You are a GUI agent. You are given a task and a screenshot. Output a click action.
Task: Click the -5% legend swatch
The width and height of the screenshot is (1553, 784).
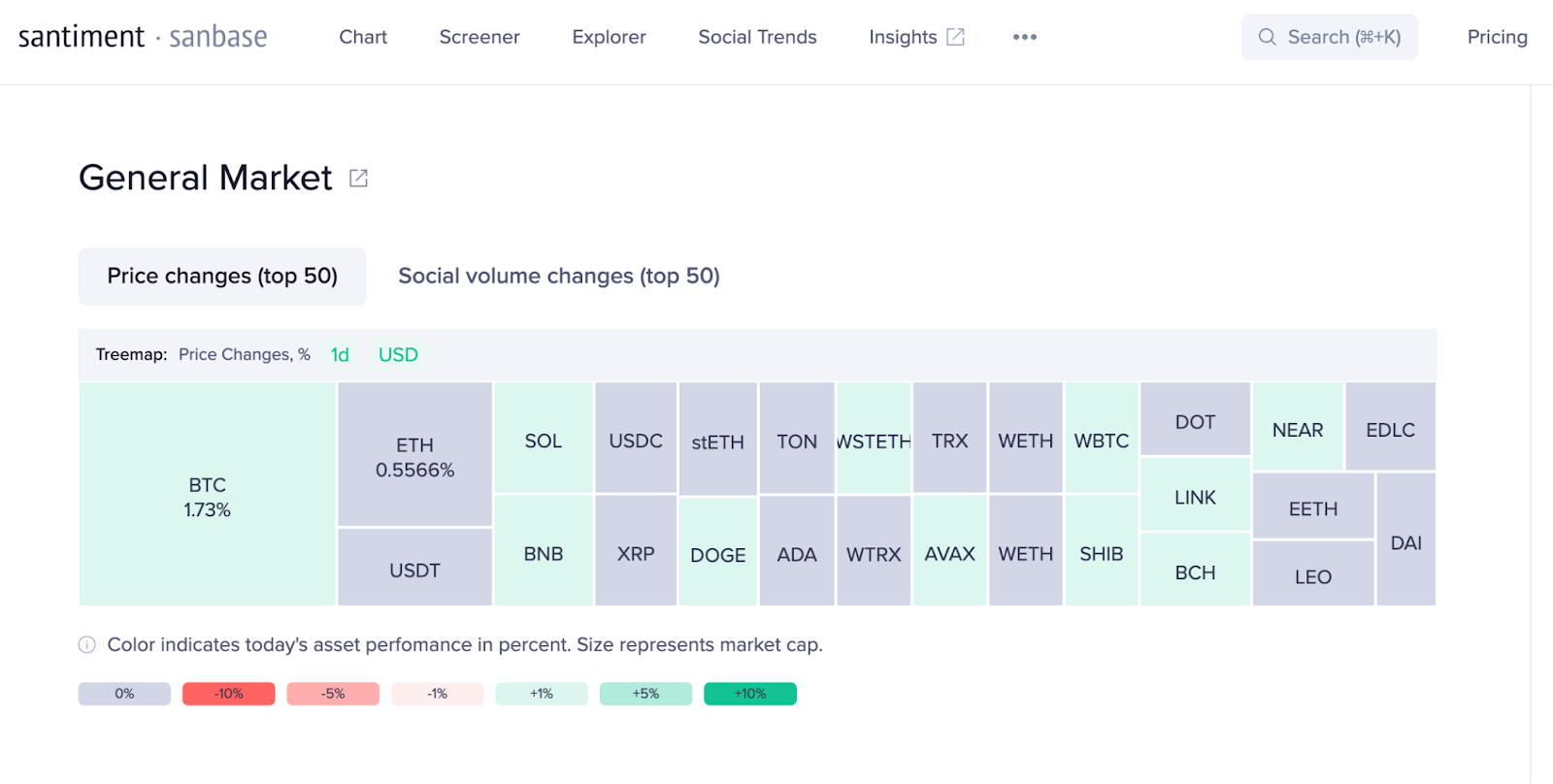[x=333, y=694]
